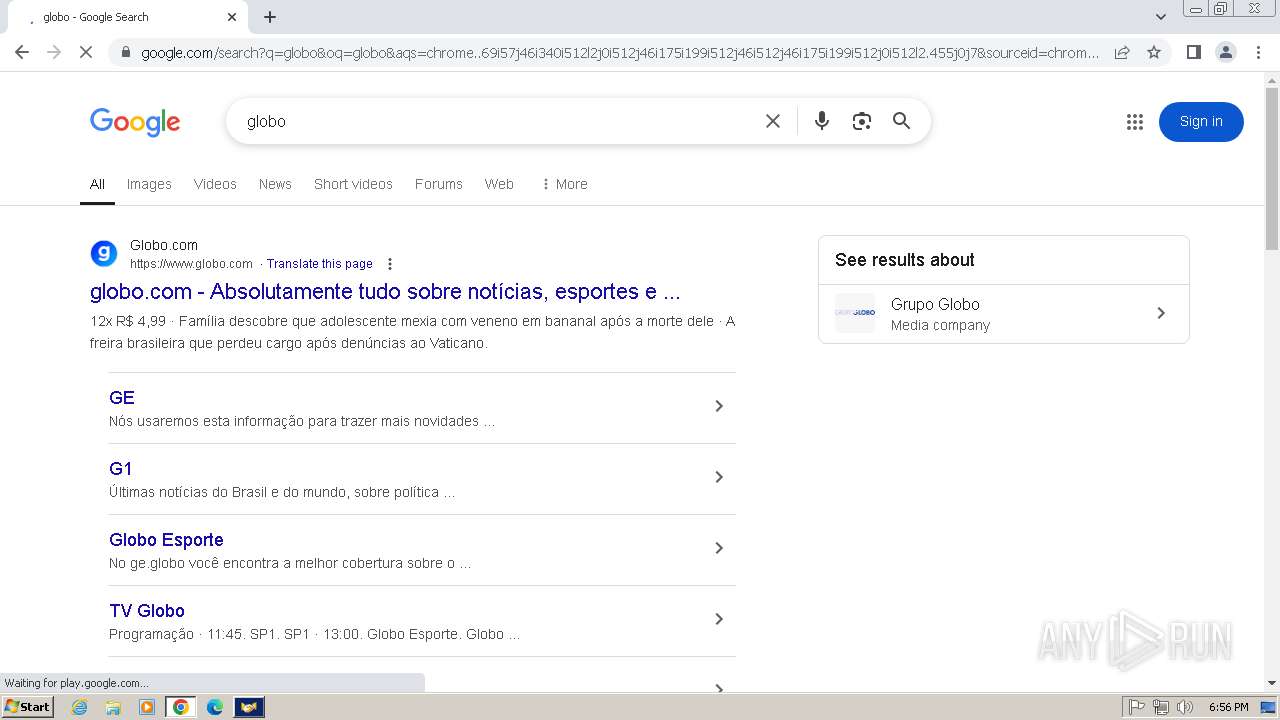Click the Google logo
The height and width of the screenshot is (720, 1280).
click(x=135, y=122)
